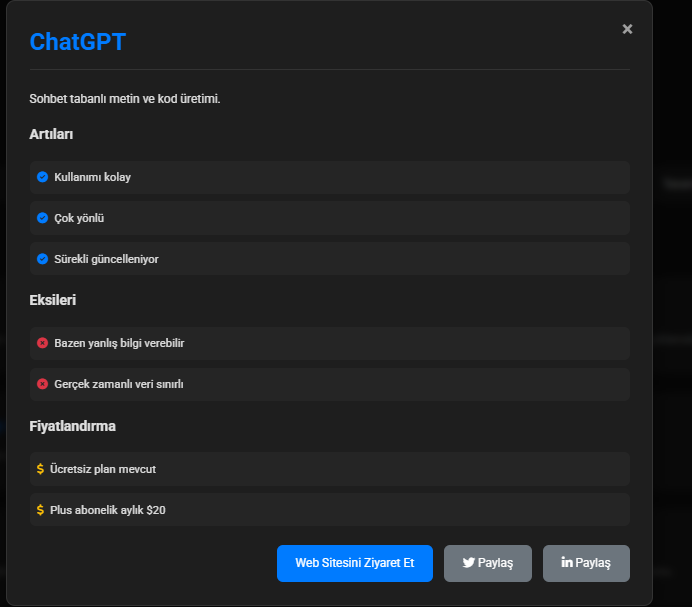Click the Artıları section heading
Image resolution: width=692 pixels, height=607 pixels.
click(51, 134)
